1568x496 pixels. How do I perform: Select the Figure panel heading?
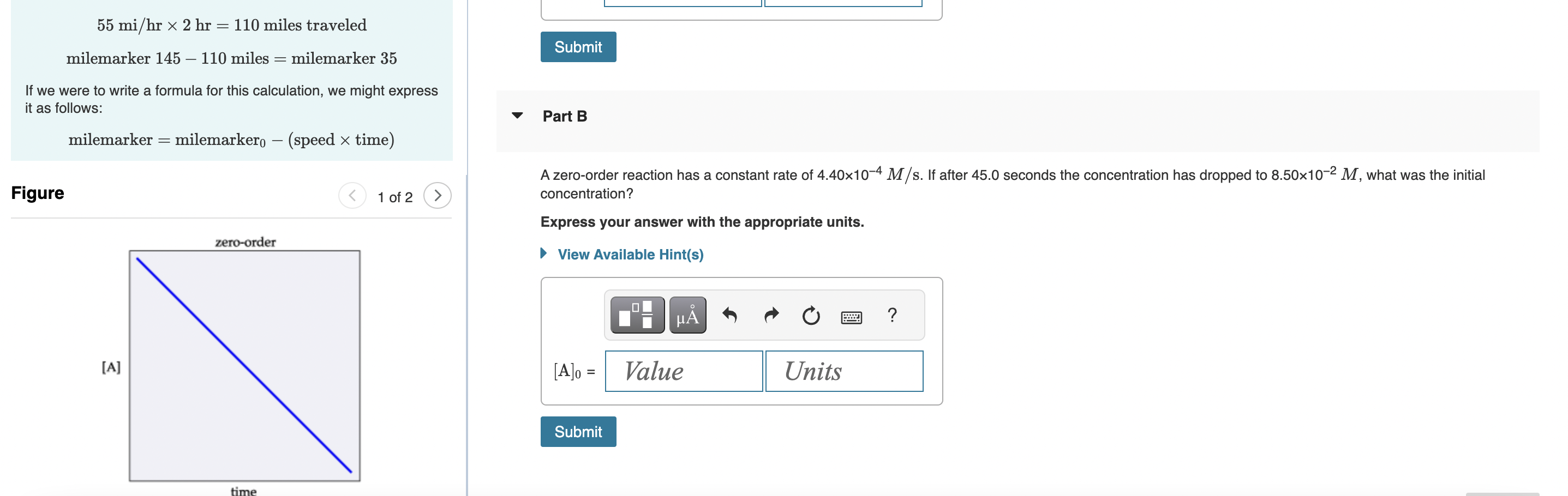37,193
